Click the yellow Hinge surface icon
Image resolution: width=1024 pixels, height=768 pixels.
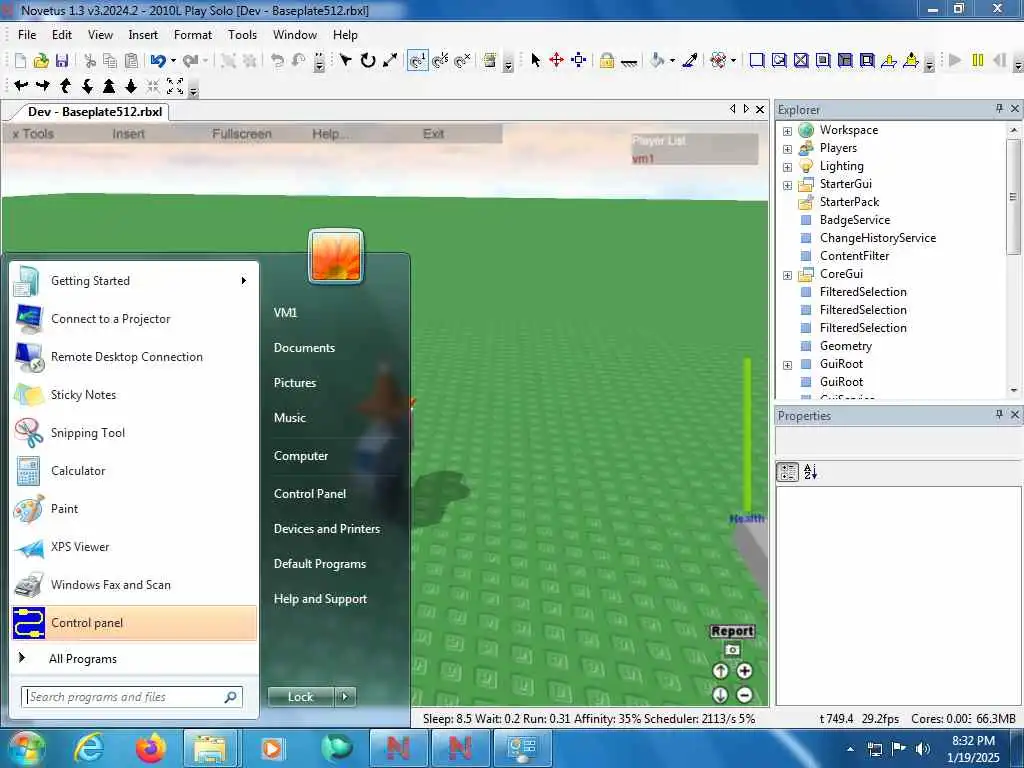point(889,61)
